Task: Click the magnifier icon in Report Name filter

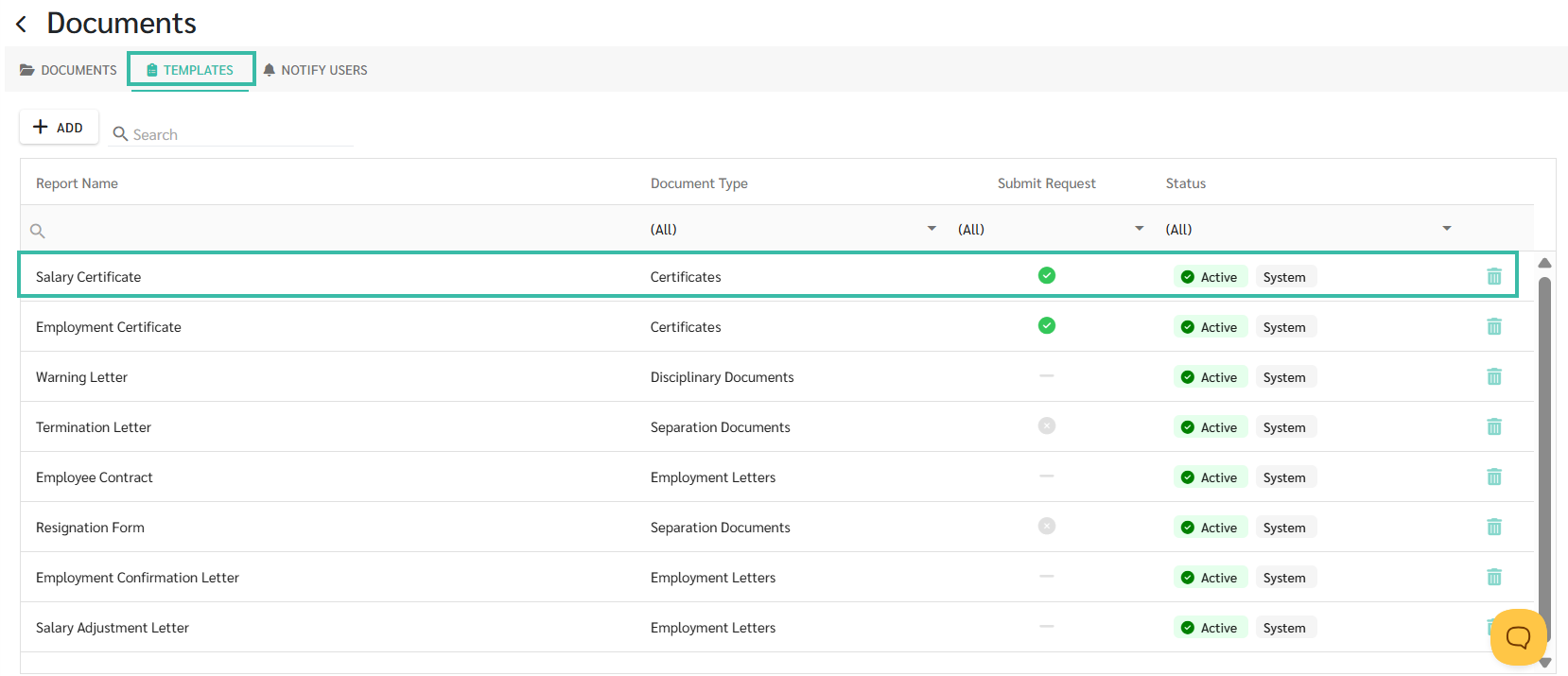Action: (38, 231)
